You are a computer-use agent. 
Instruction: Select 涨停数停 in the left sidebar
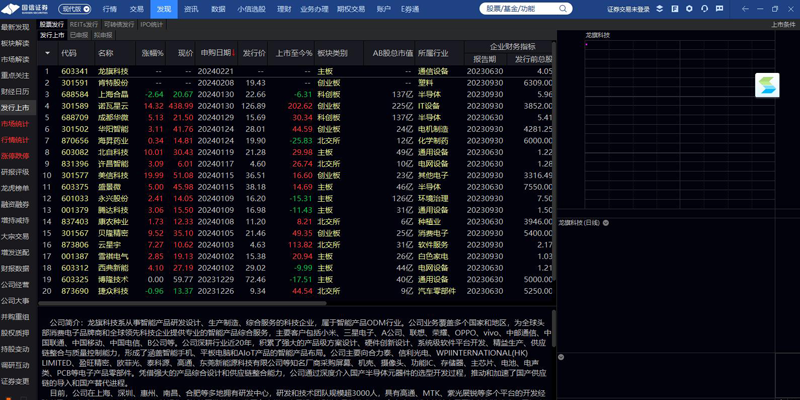tap(15, 156)
